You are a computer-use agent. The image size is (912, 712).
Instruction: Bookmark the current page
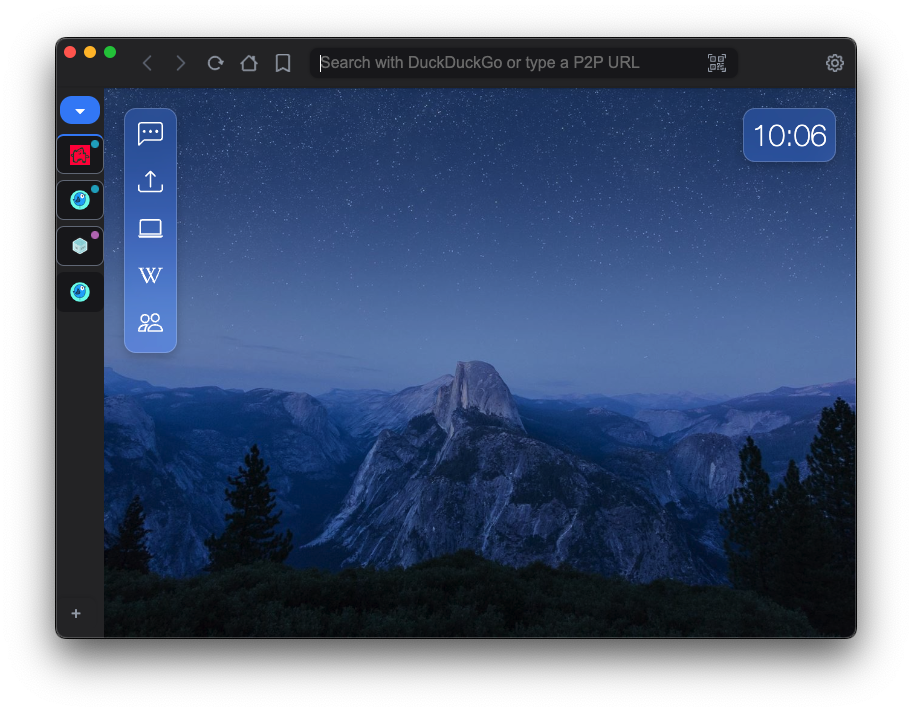283,63
